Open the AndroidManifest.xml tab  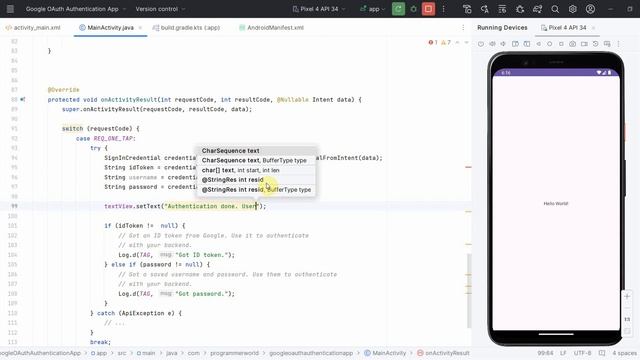click(271, 28)
